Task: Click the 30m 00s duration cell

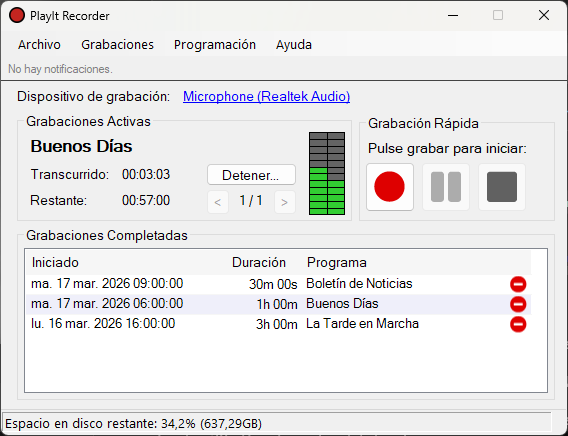Action: click(x=273, y=285)
